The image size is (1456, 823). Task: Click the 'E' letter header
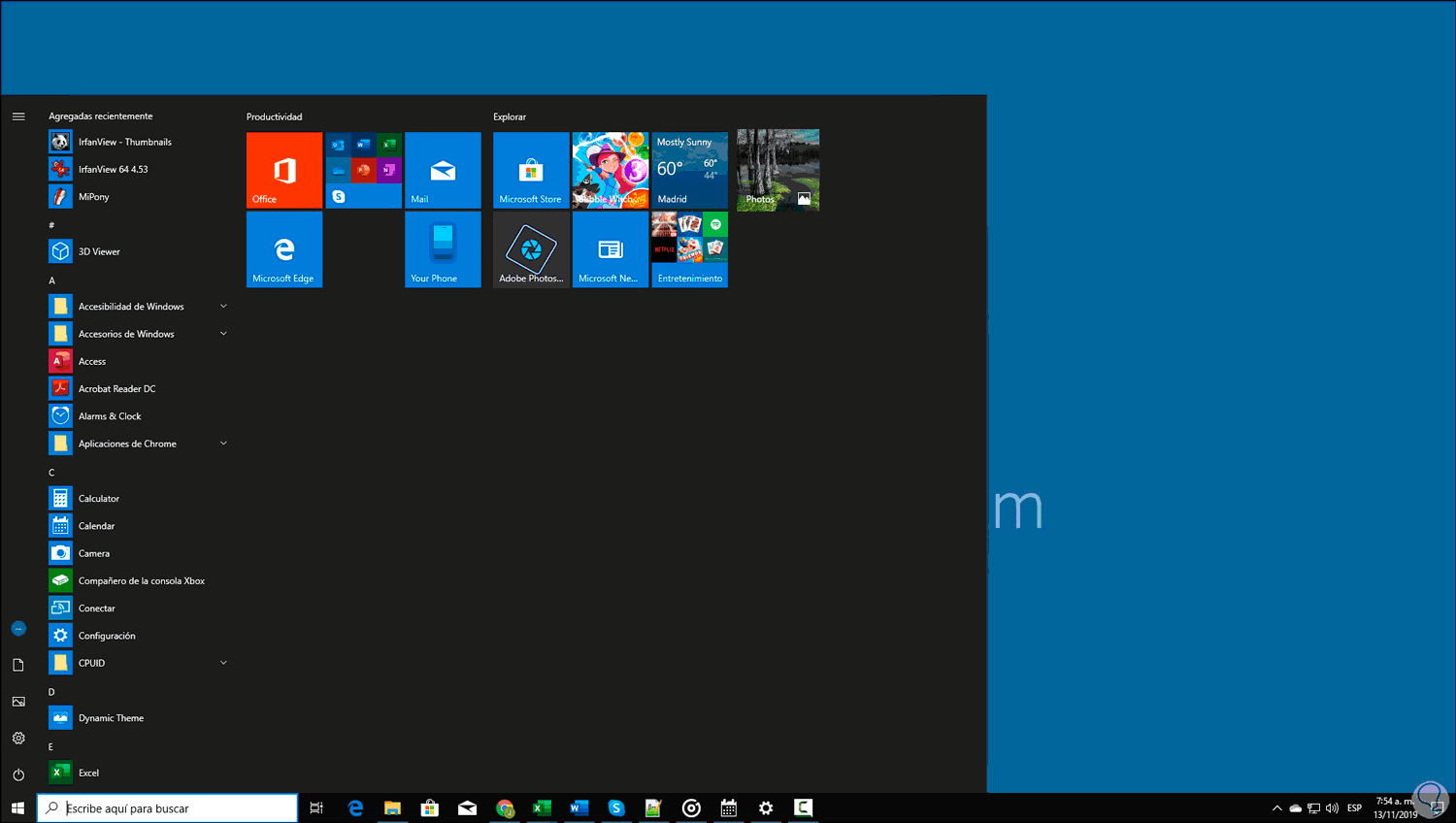click(x=52, y=747)
